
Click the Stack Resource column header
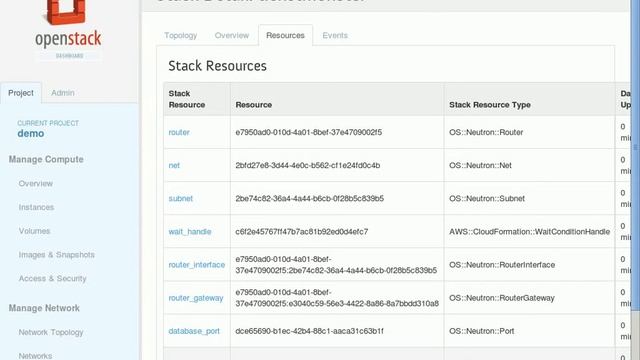[x=197, y=99]
